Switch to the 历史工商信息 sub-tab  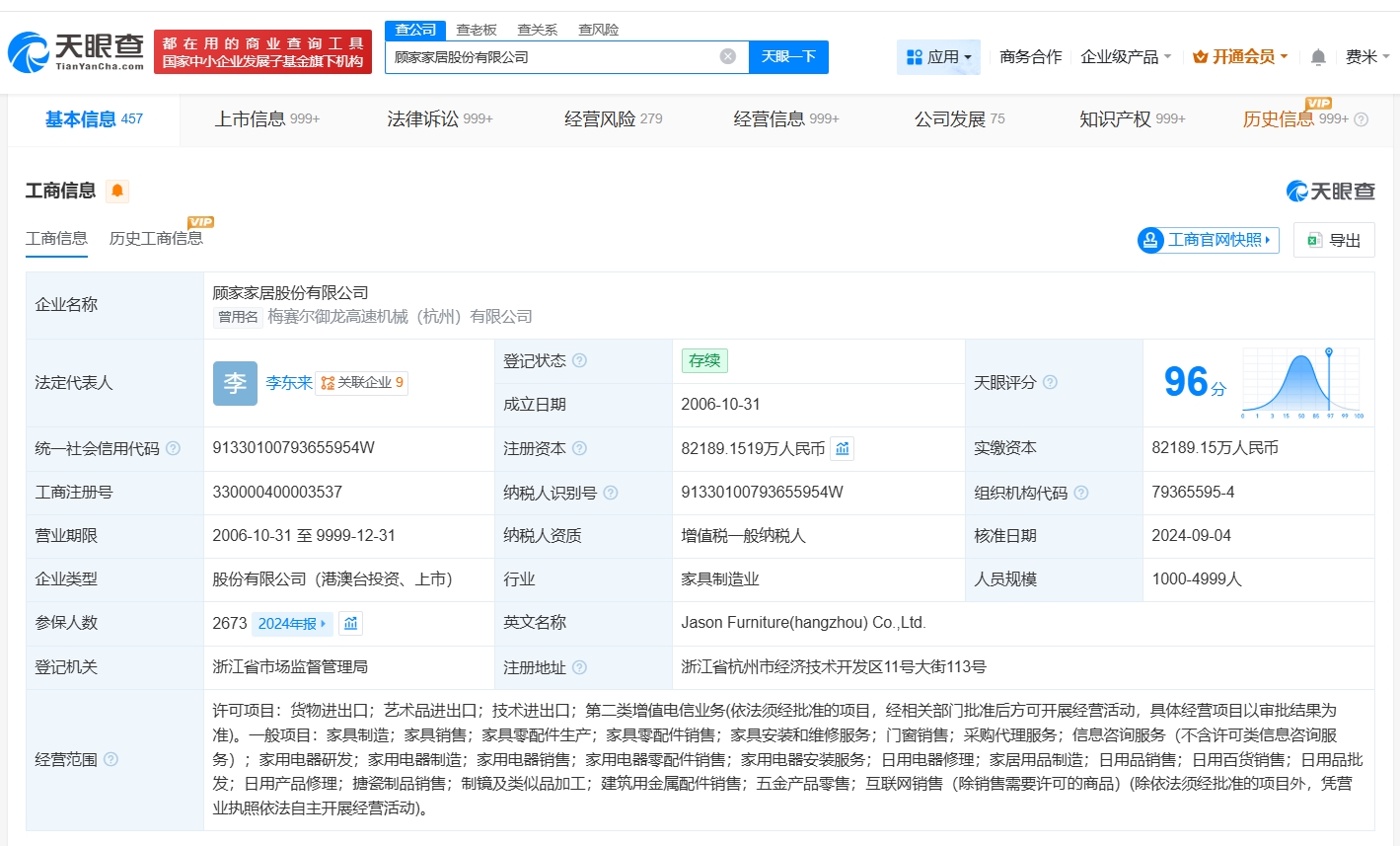coord(156,239)
